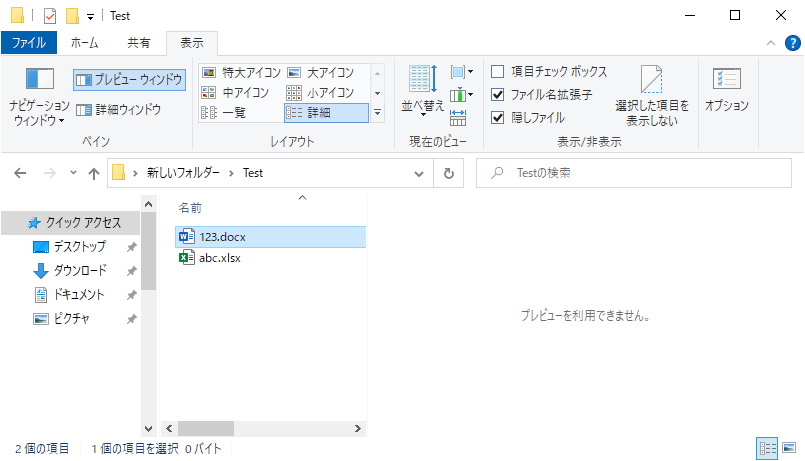This screenshot has width=805, height=461.
Task: Expand the address bar history dropdown
Action: click(x=419, y=174)
